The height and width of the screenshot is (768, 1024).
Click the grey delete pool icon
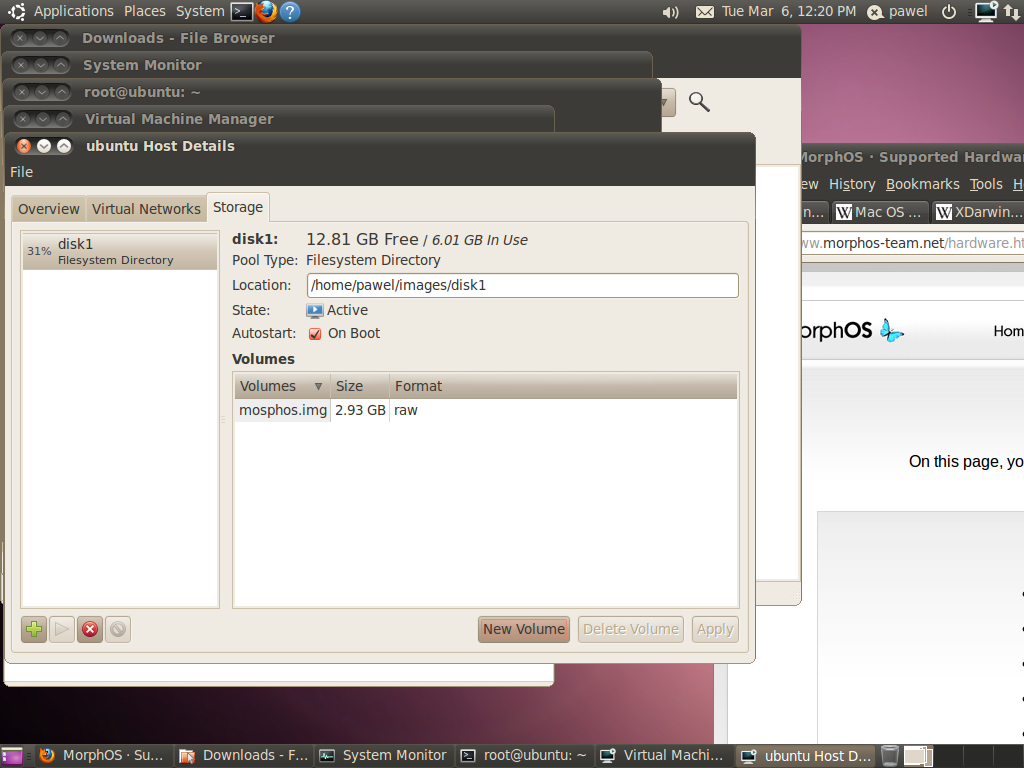point(118,629)
